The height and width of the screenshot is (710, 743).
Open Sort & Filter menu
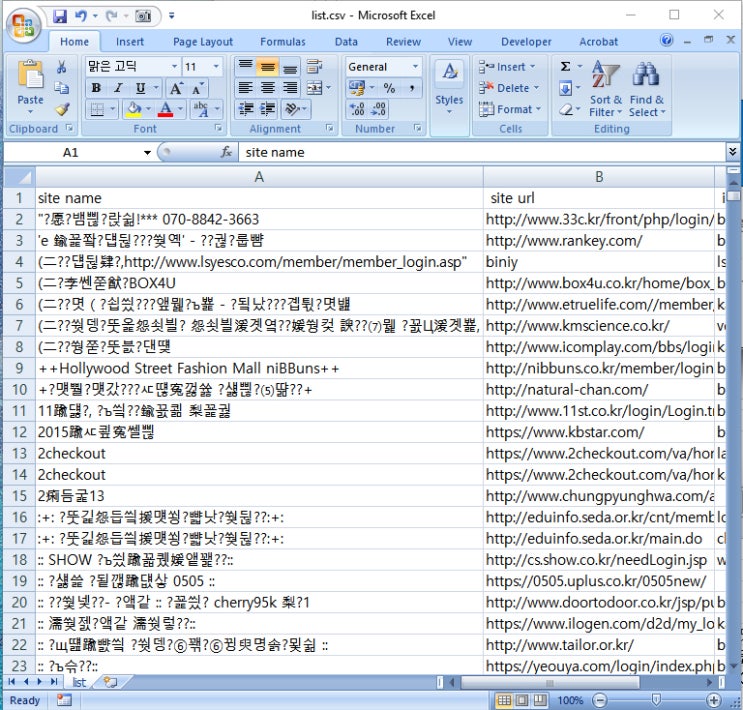[x=606, y=90]
